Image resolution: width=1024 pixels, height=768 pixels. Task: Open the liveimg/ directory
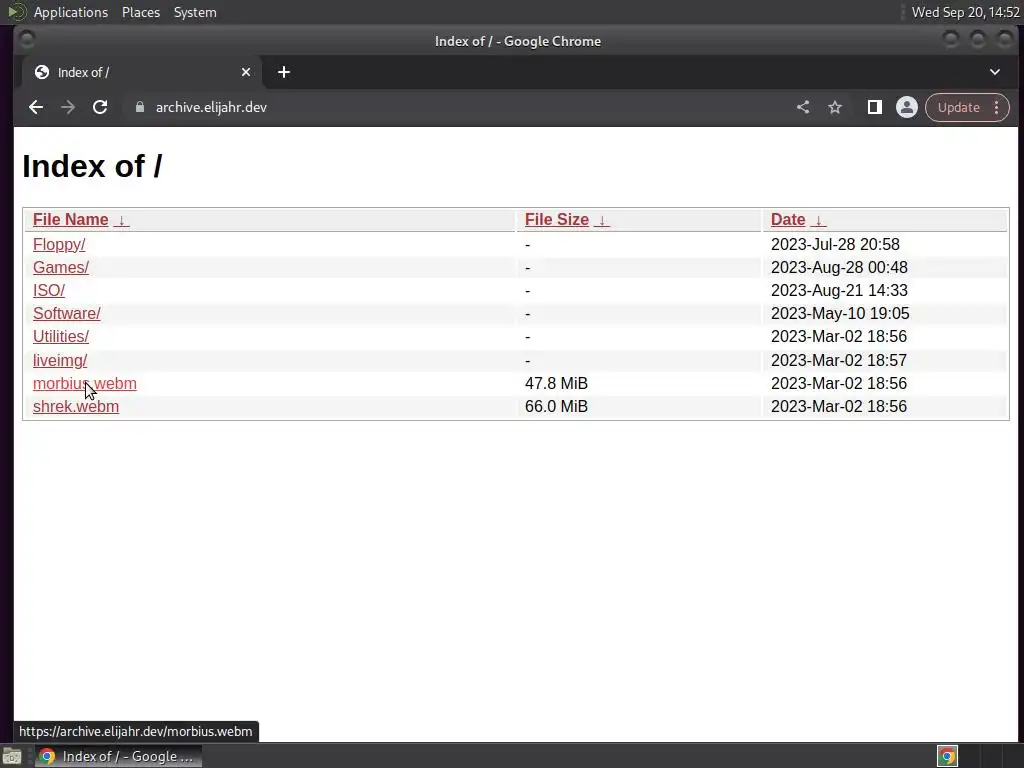click(x=60, y=360)
